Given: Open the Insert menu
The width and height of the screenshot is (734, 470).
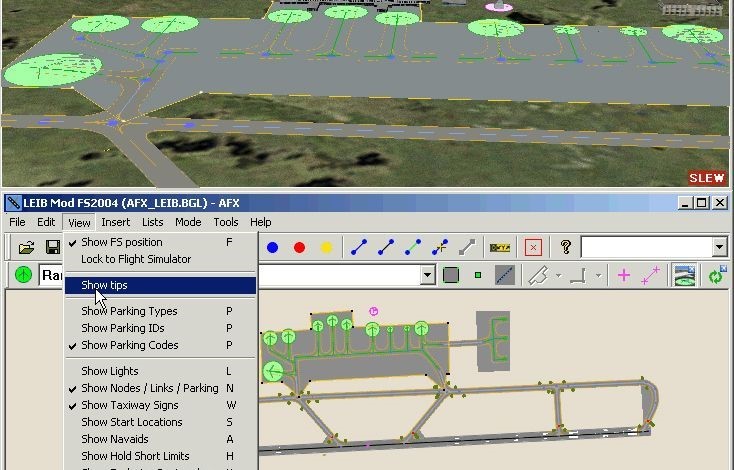Looking at the screenshot, I should [x=115, y=222].
